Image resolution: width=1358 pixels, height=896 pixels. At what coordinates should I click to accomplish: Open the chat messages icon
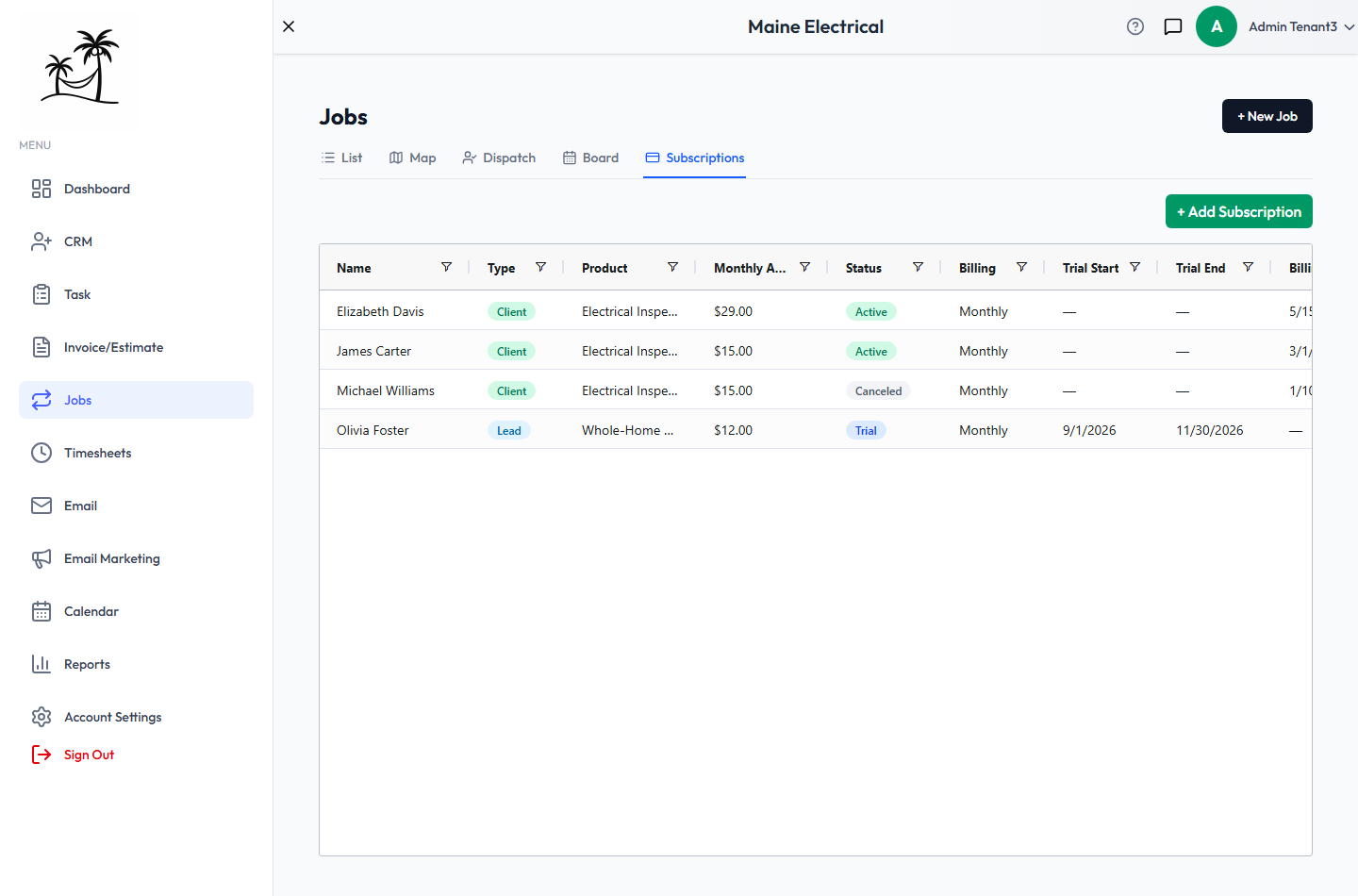coord(1173,26)
